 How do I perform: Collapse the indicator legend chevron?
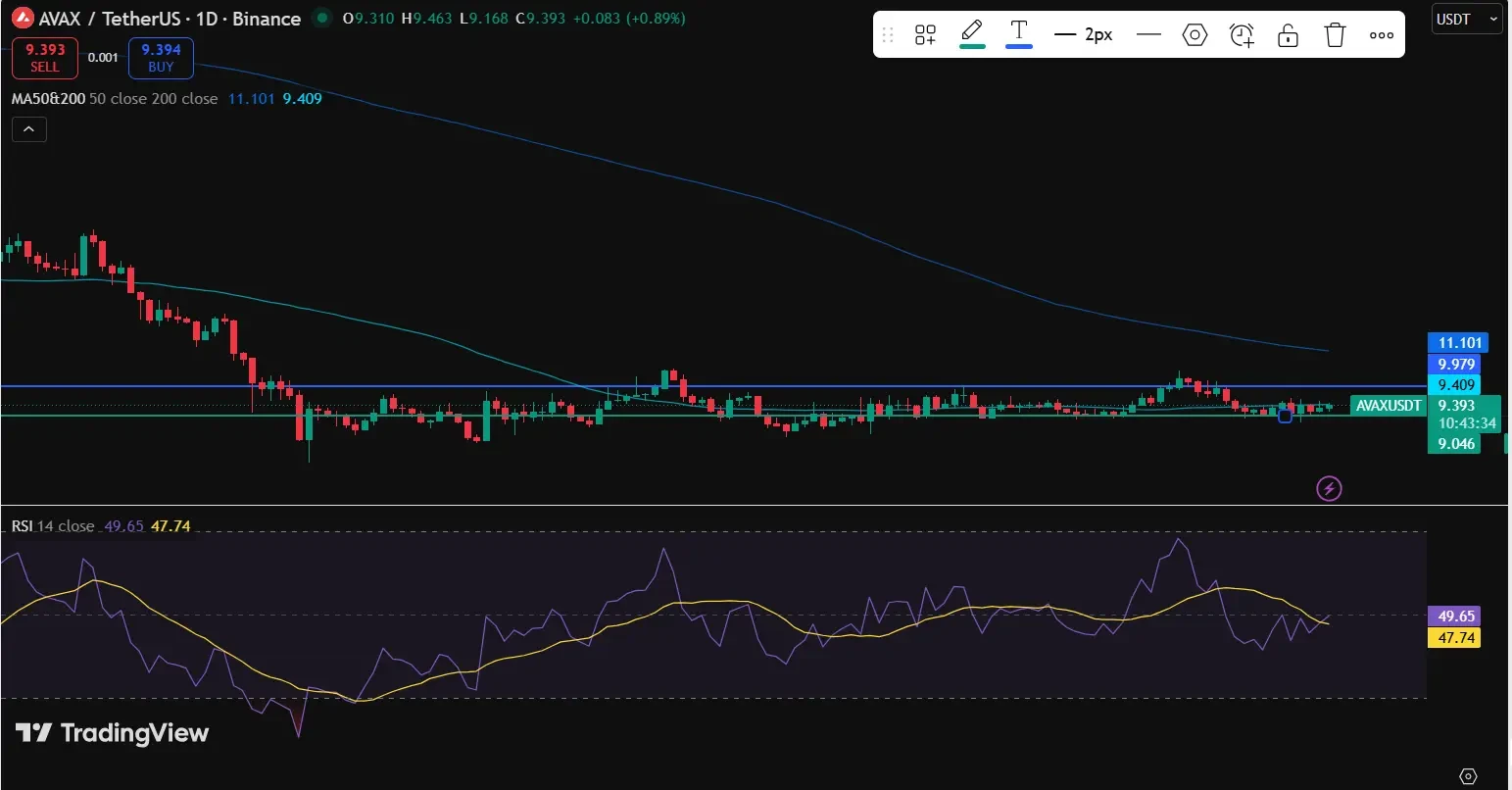(29, 128)
